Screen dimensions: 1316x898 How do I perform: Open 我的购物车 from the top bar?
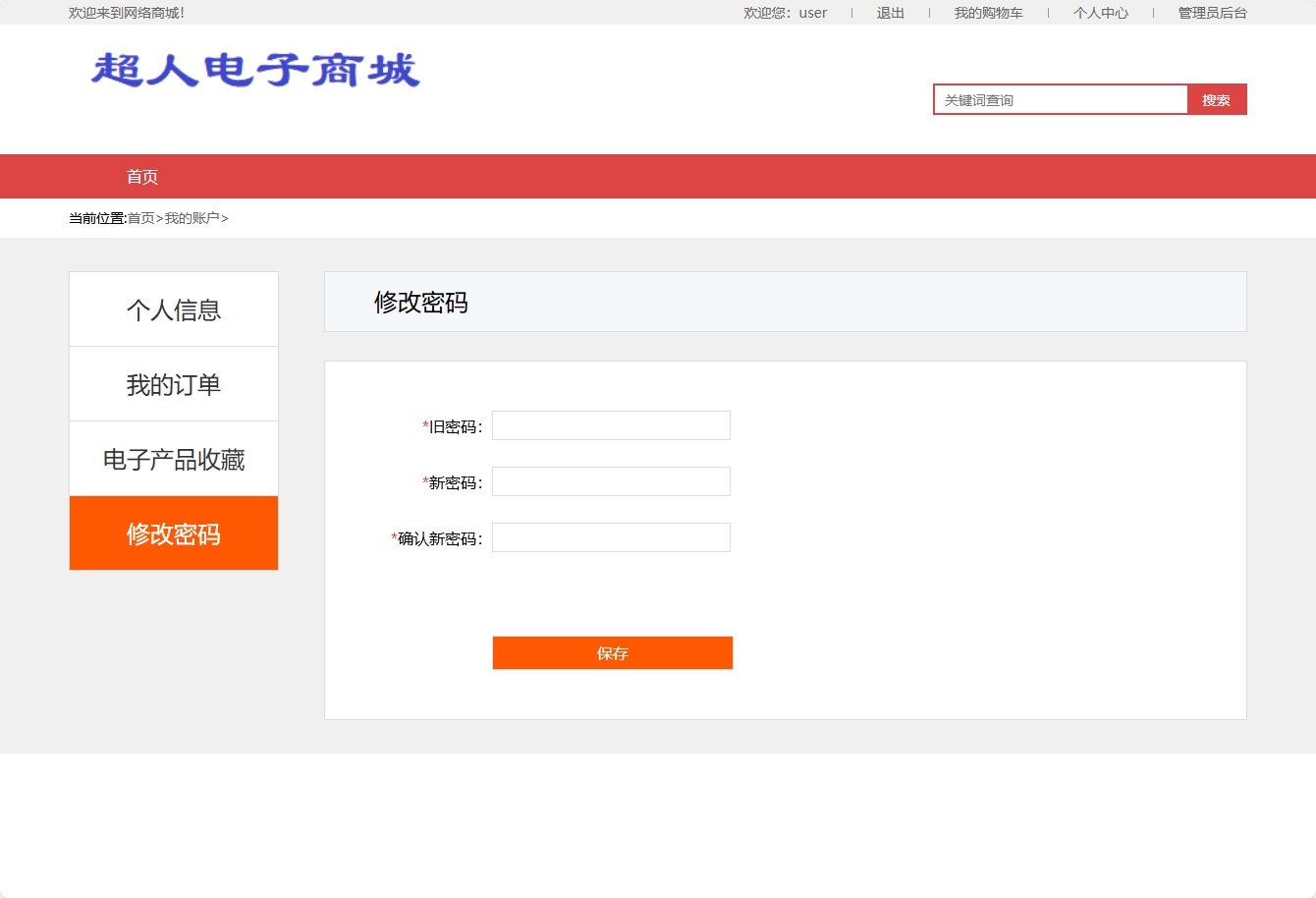pyautogui.click(x=988, y=13)
